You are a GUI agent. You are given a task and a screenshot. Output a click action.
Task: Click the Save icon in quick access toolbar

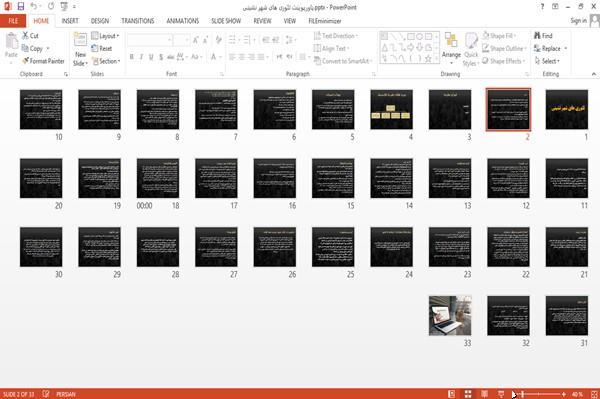(x=21, y=6)
